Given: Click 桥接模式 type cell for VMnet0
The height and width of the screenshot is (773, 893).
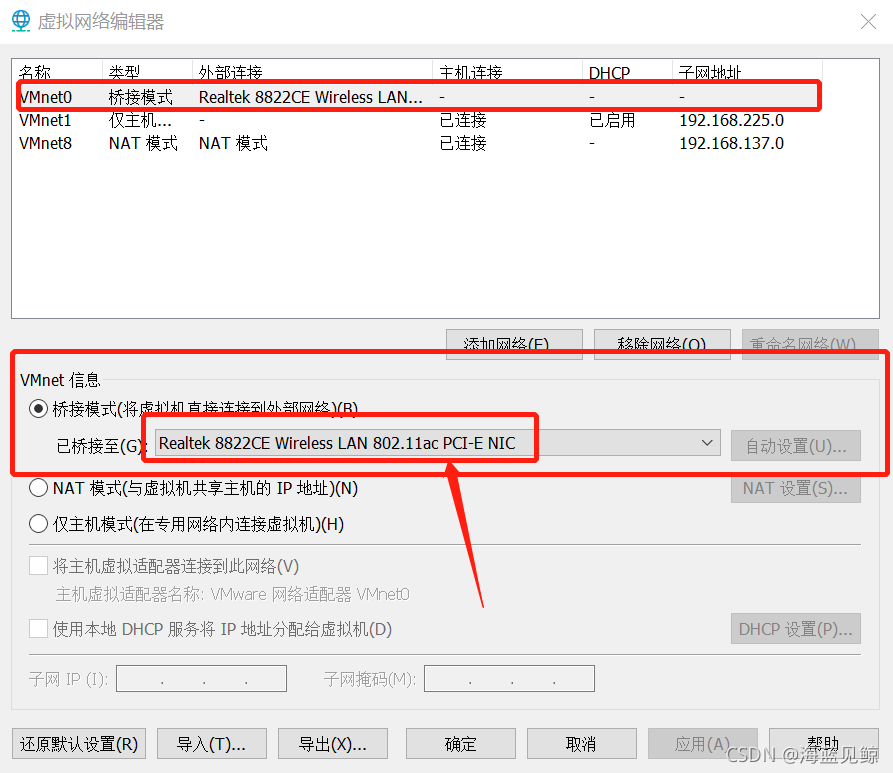Looking at the screenshot, I should click(141, 97).
